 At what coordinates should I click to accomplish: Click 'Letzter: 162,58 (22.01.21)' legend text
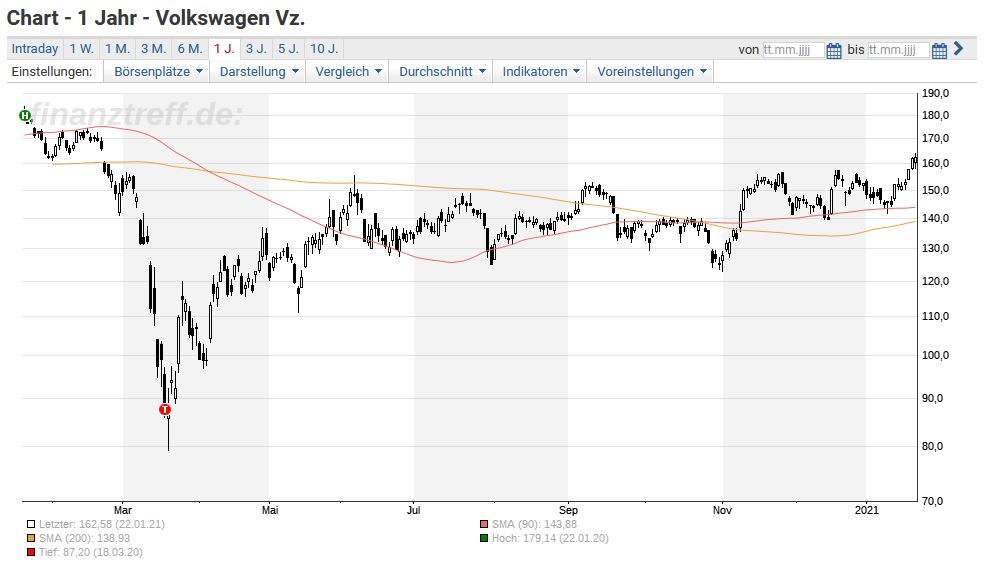tap(102, 524)
